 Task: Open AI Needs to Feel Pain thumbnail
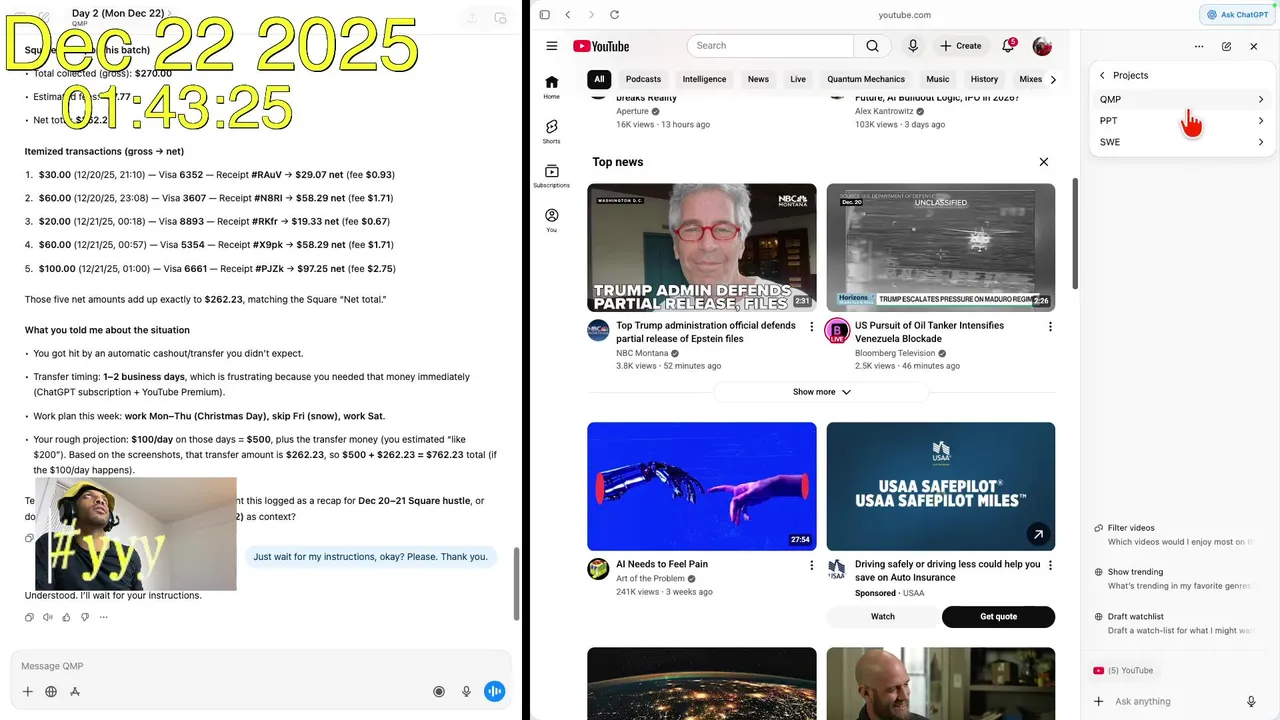pyautogui.click(x=701, y=486)
